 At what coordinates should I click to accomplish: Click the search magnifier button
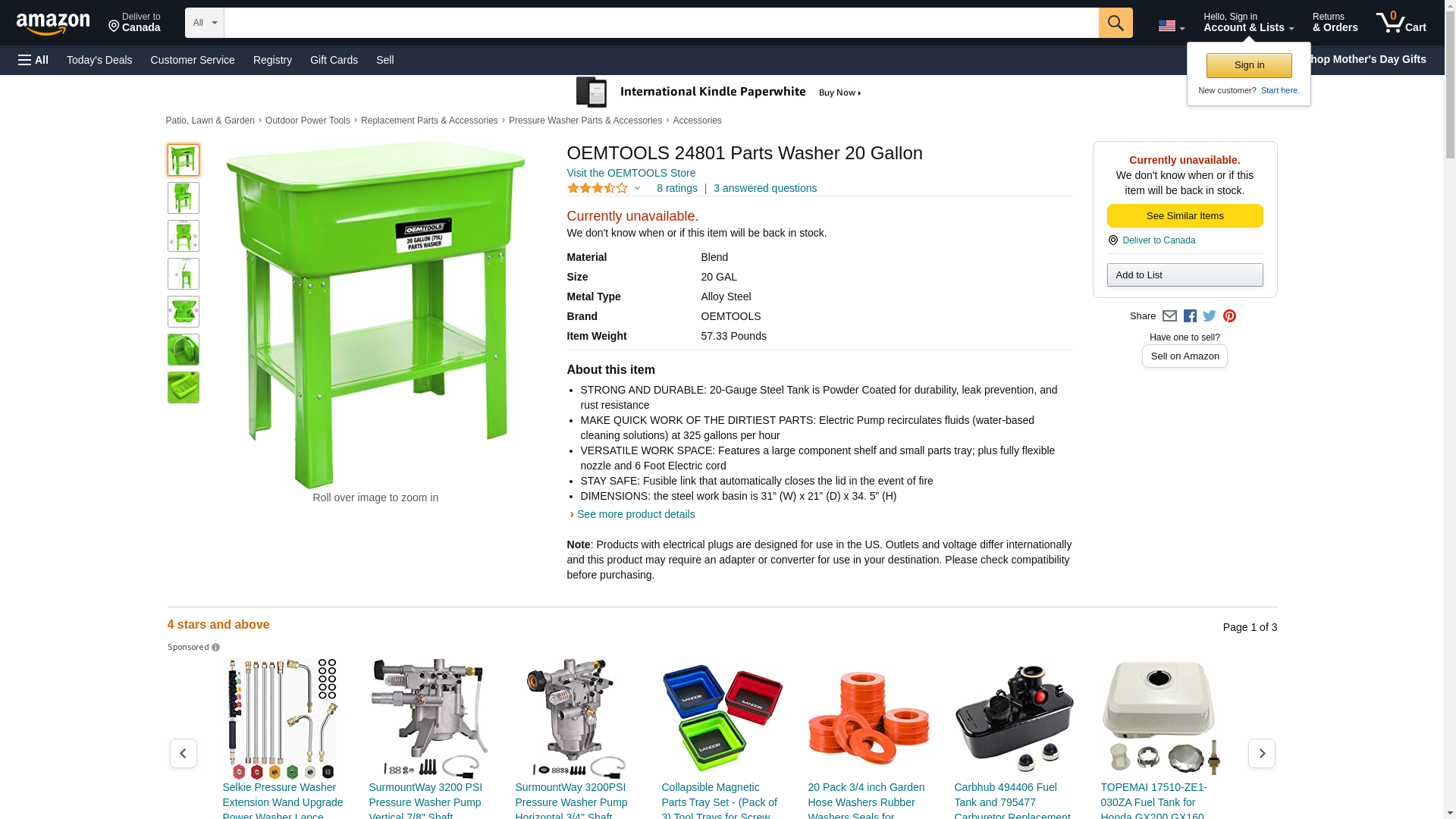[x=1115, y=23]
